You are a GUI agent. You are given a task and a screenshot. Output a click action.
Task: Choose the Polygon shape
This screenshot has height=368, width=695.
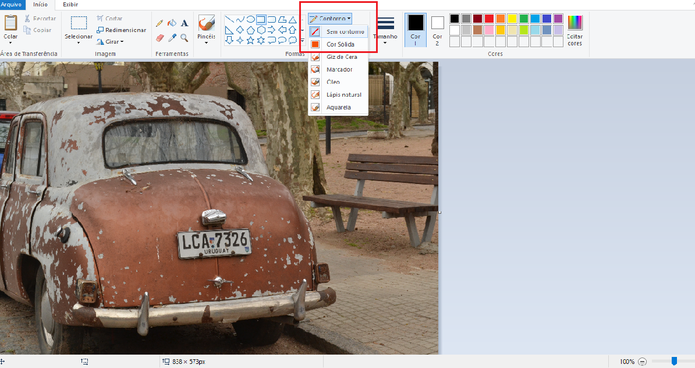[x=282, y=20]
